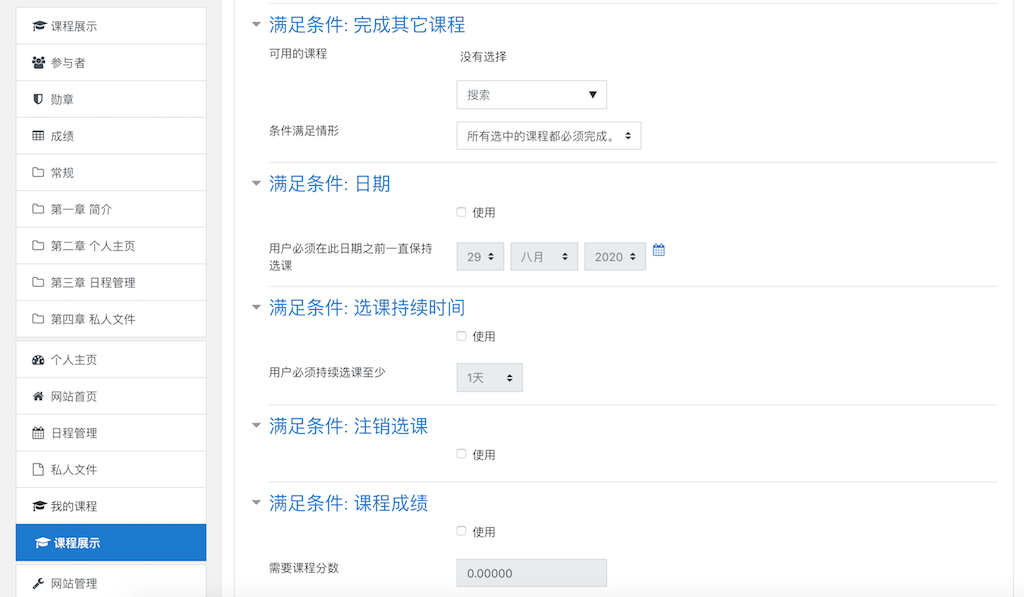The height and width of the screenshot is (597, 1024).
Task: Click the 勋章 badge shield icon
Action: point(38,99)
